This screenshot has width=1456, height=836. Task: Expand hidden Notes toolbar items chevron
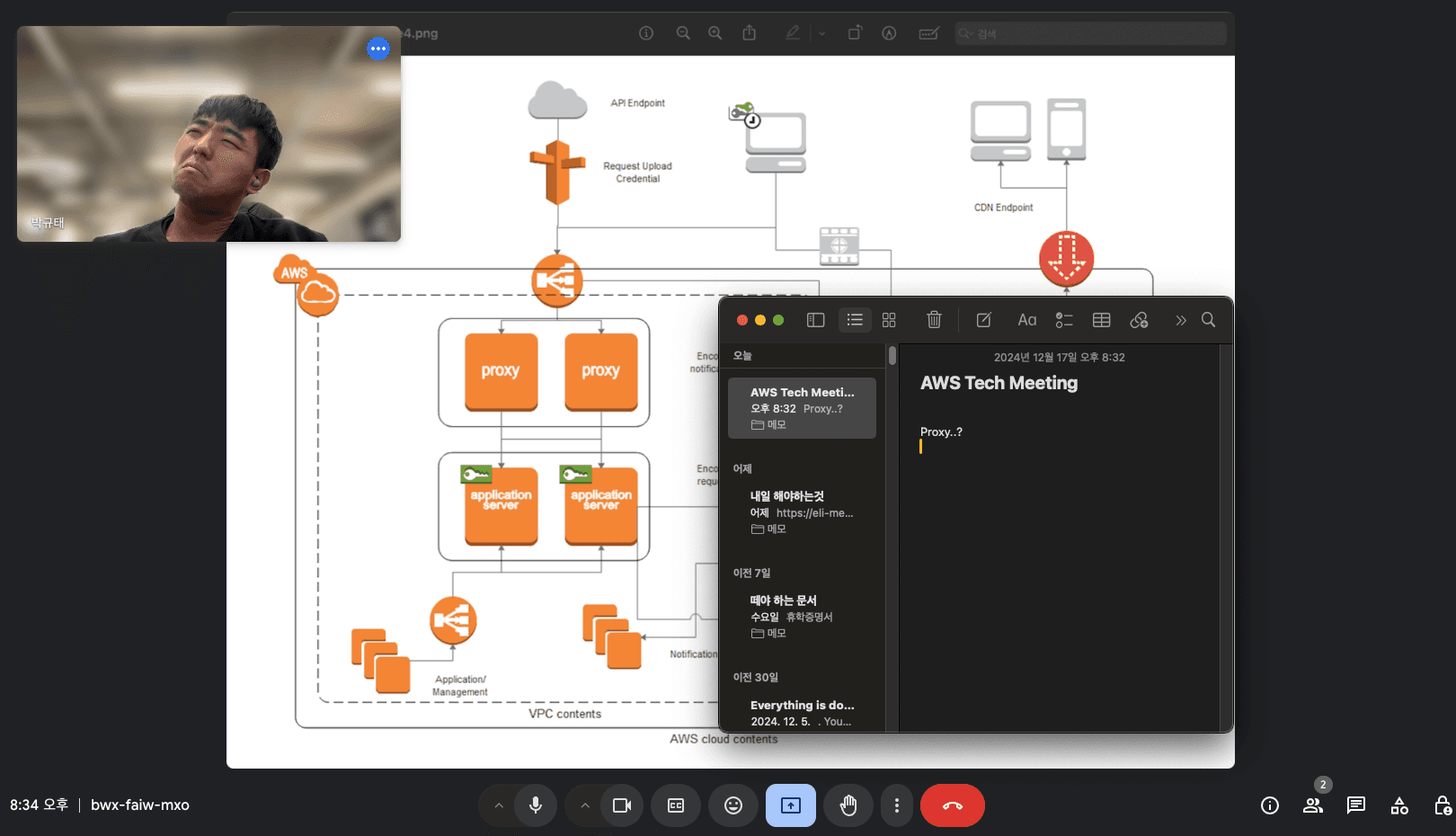click(1181, 320)
